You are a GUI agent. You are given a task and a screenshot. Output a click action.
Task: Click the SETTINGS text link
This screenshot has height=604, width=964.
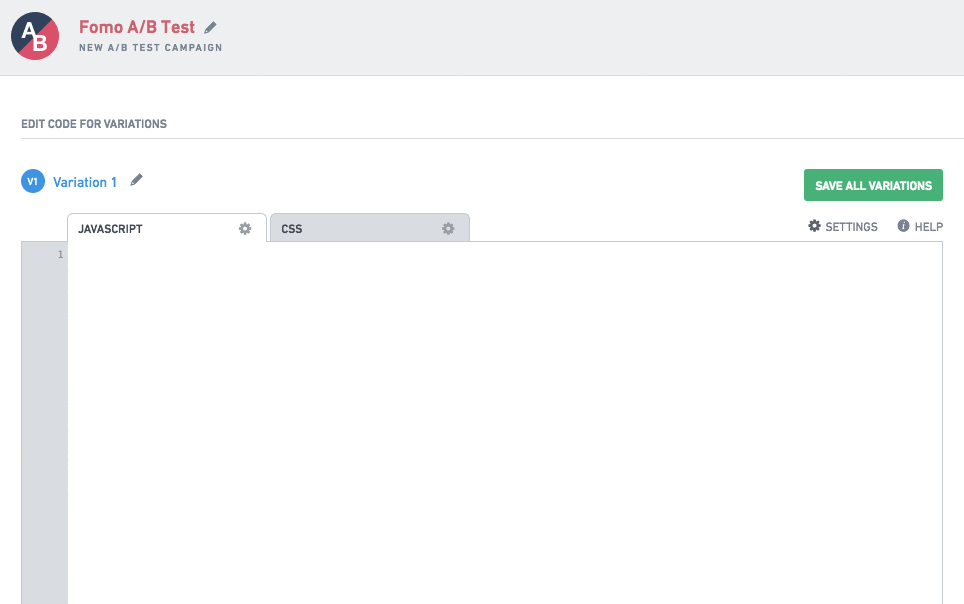(851, 227)
